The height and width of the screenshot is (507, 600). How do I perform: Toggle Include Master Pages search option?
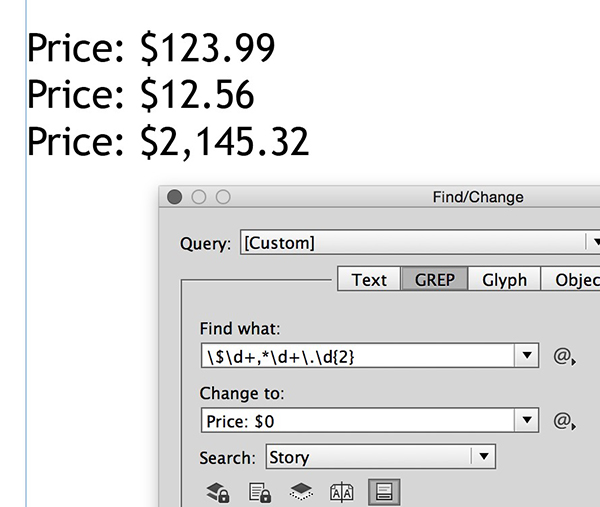pos(342,492)
